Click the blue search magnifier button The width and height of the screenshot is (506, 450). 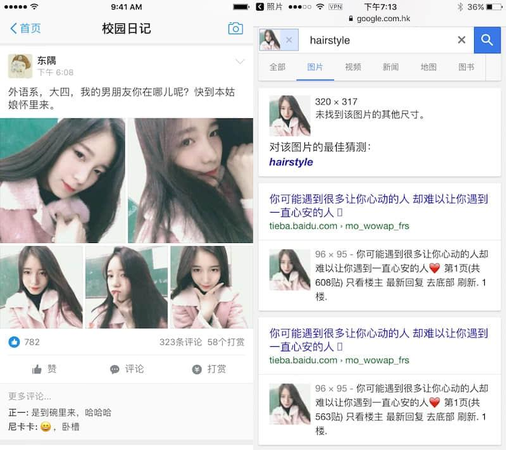point(487,40)
